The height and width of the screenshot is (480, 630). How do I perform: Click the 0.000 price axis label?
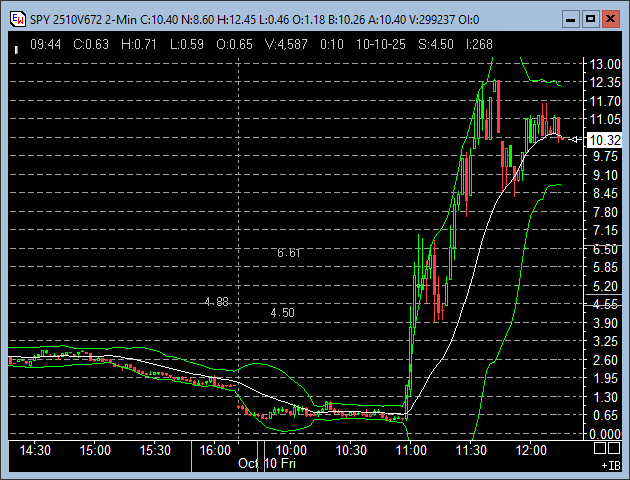606,434
